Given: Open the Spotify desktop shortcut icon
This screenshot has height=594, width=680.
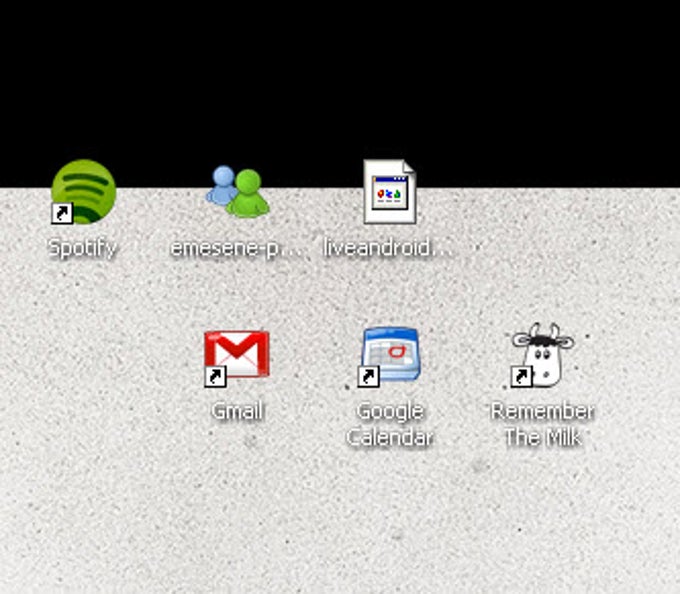Looking at the screenshot, I should 83,192.
